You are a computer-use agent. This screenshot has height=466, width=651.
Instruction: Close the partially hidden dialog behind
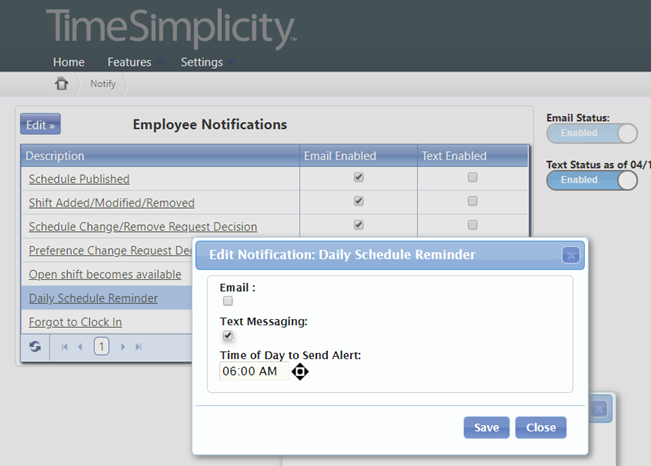(599, 409)
